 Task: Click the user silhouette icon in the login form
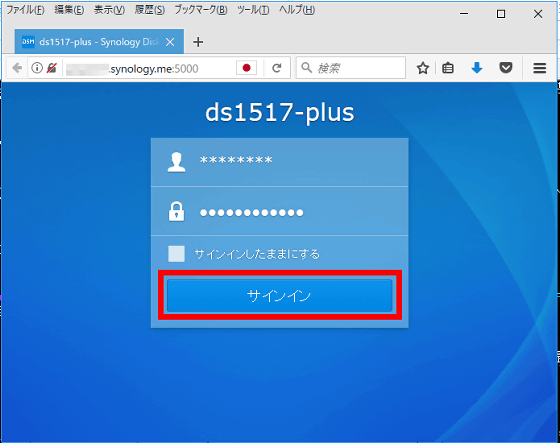[x=176, y=162]
